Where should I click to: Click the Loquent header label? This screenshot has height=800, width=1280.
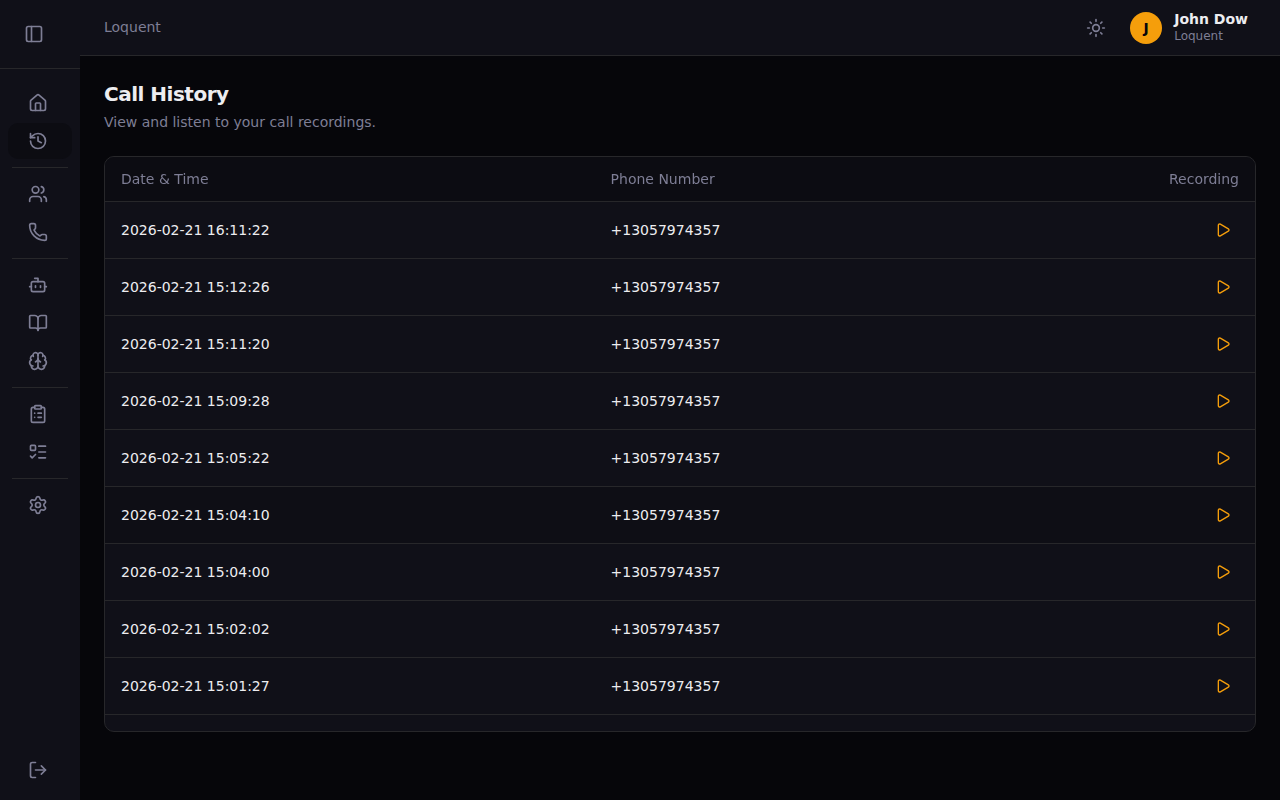[132, 27]
